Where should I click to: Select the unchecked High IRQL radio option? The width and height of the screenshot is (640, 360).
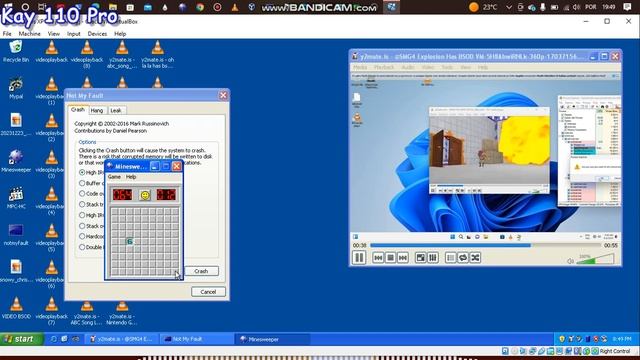point(82,215)
